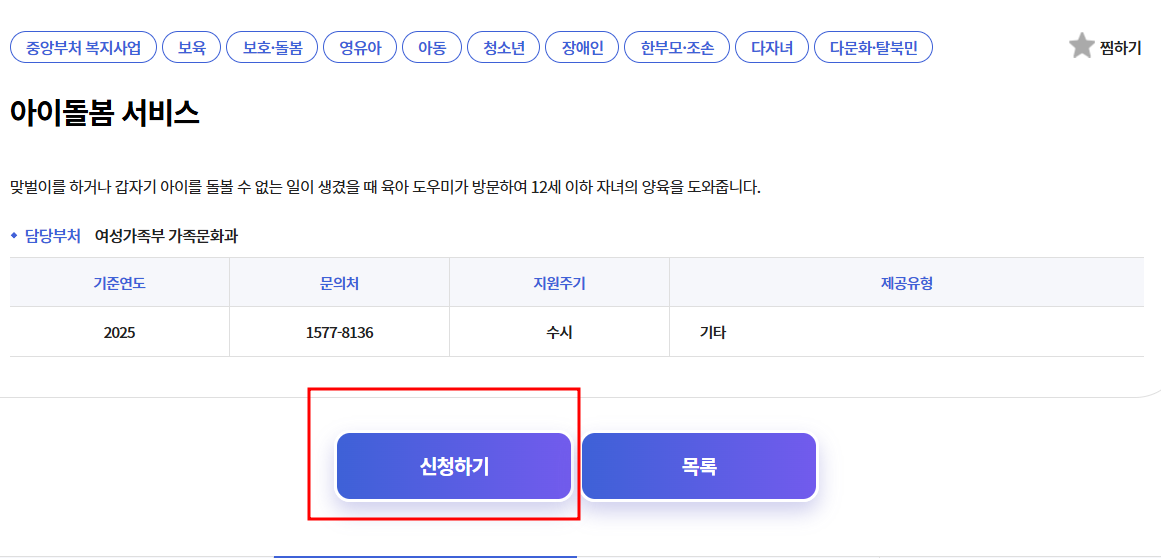The width and height of the screenshot is (1161, 558).
Task: Click the 아이돌봄 서비스 heading
Action: (x=104, y=113)
